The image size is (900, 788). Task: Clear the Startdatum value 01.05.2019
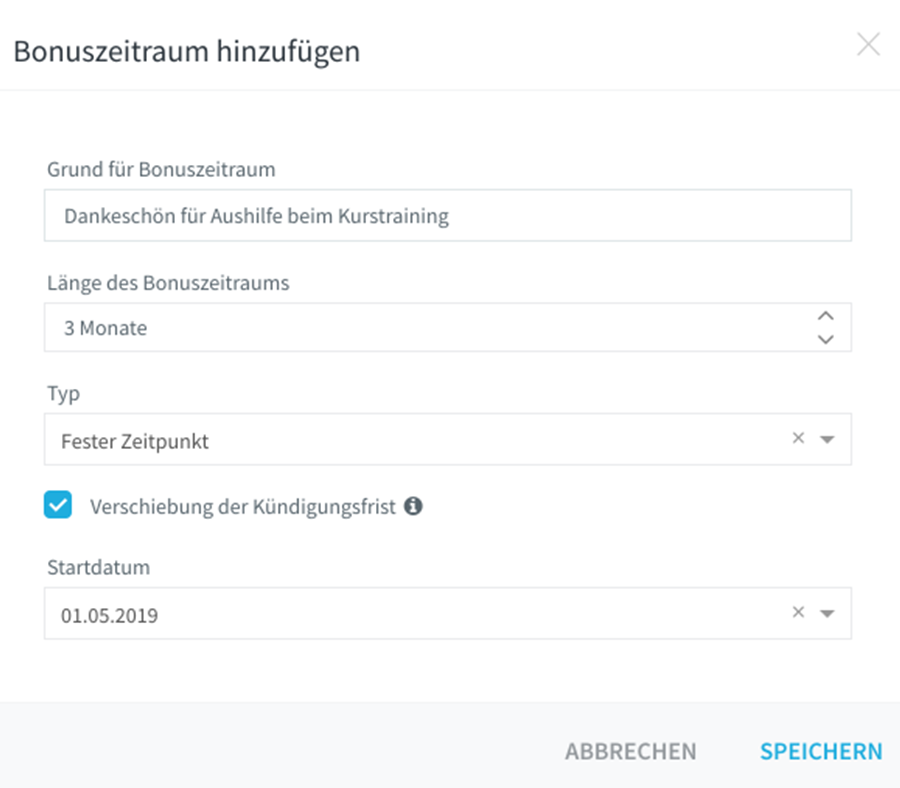[798, 612]
